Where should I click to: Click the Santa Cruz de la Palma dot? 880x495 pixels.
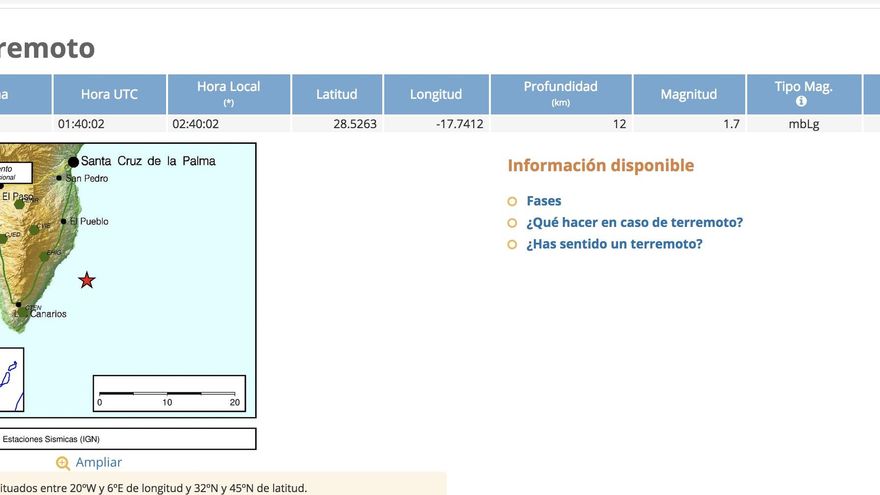coord(73,161)
